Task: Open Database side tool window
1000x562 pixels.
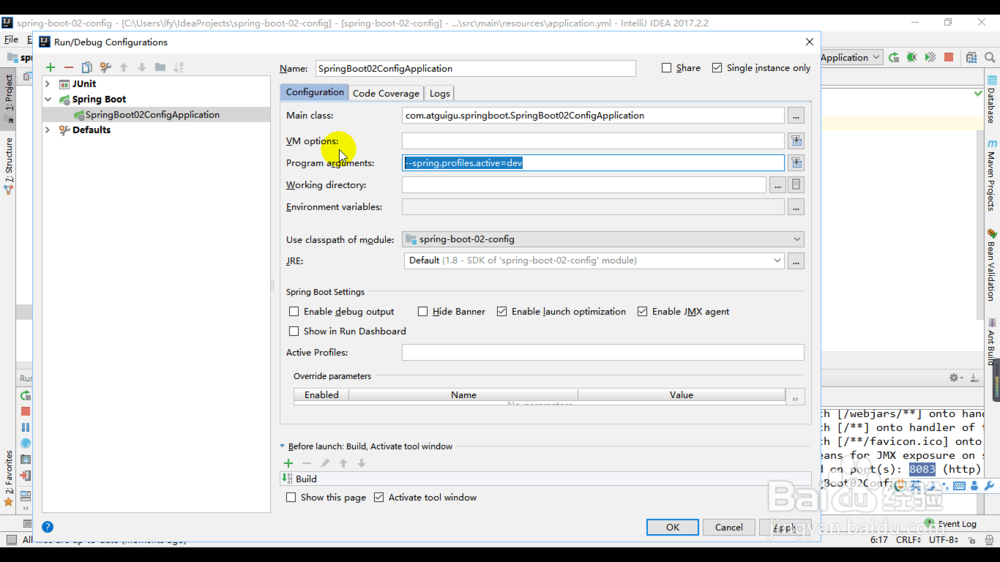Action: 992,101
